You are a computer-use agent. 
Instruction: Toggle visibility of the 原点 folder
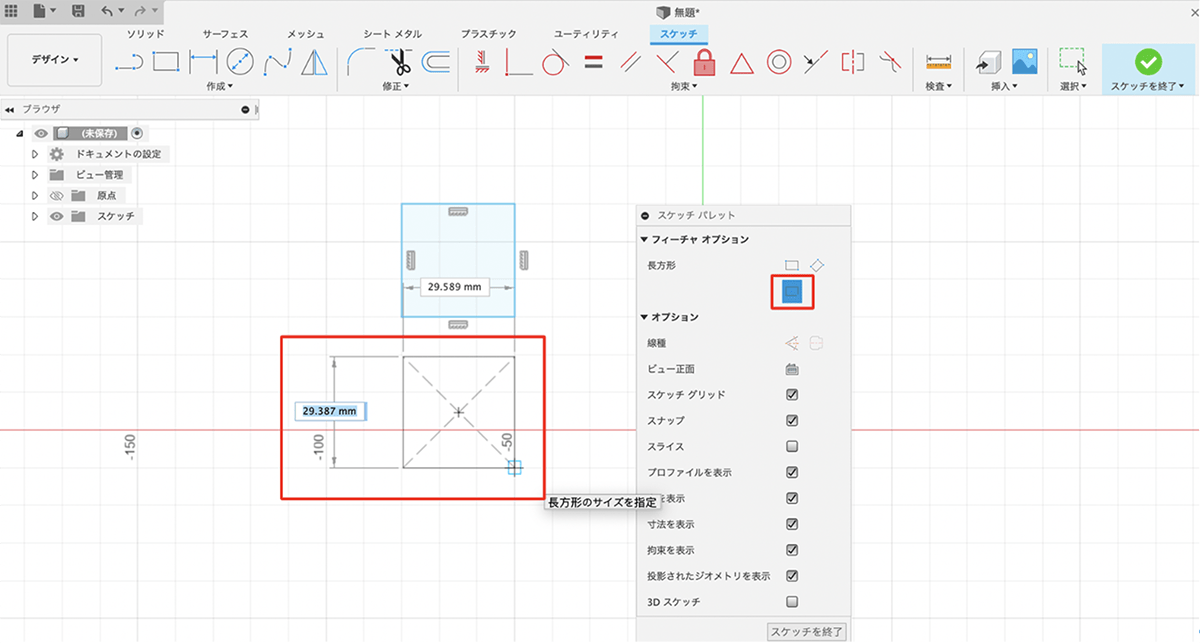coord(56,196)
